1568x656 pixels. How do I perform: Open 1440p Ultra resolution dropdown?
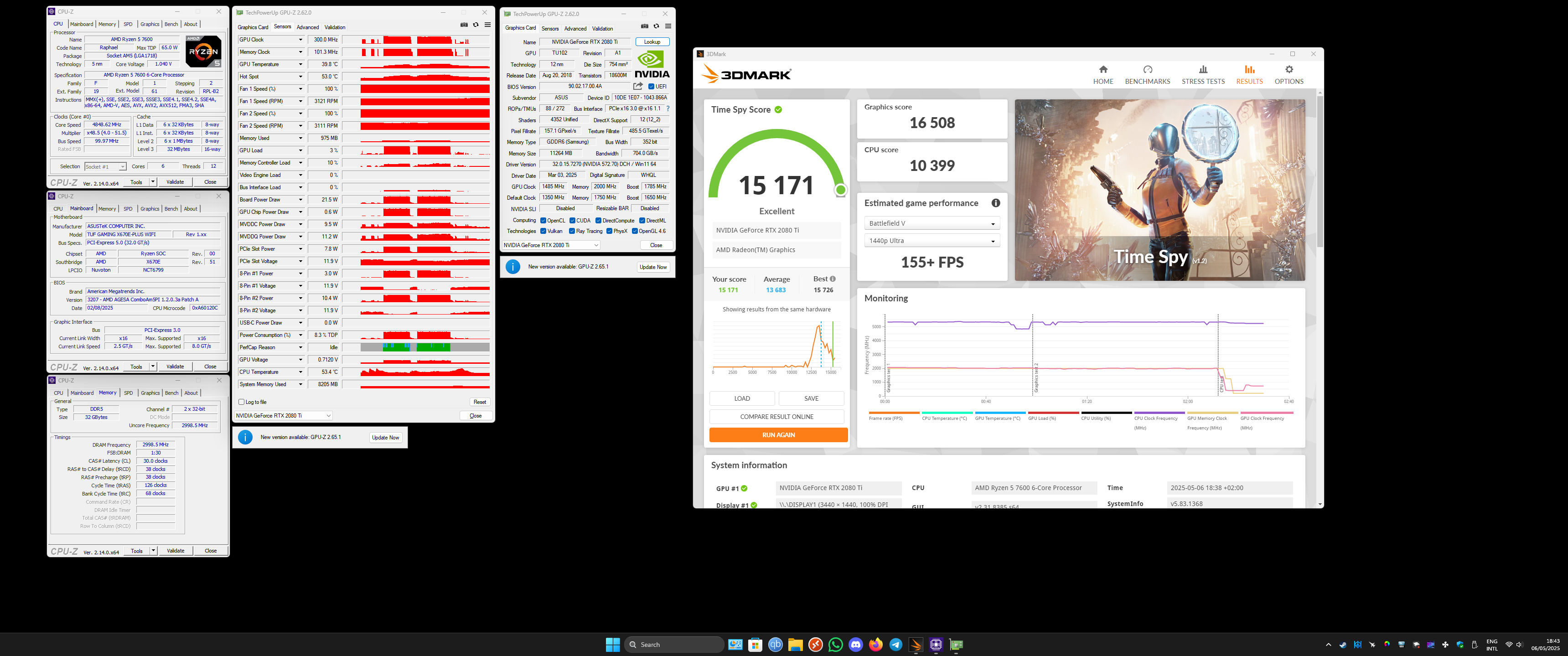coord(932,240)
